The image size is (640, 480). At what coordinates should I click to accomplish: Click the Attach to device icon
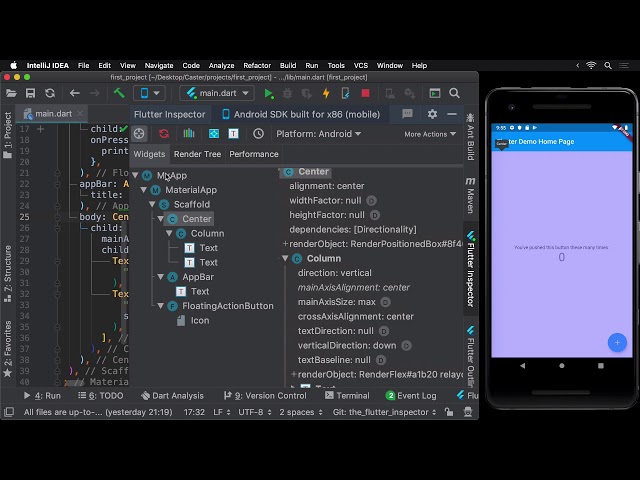(x=345, y=93)
